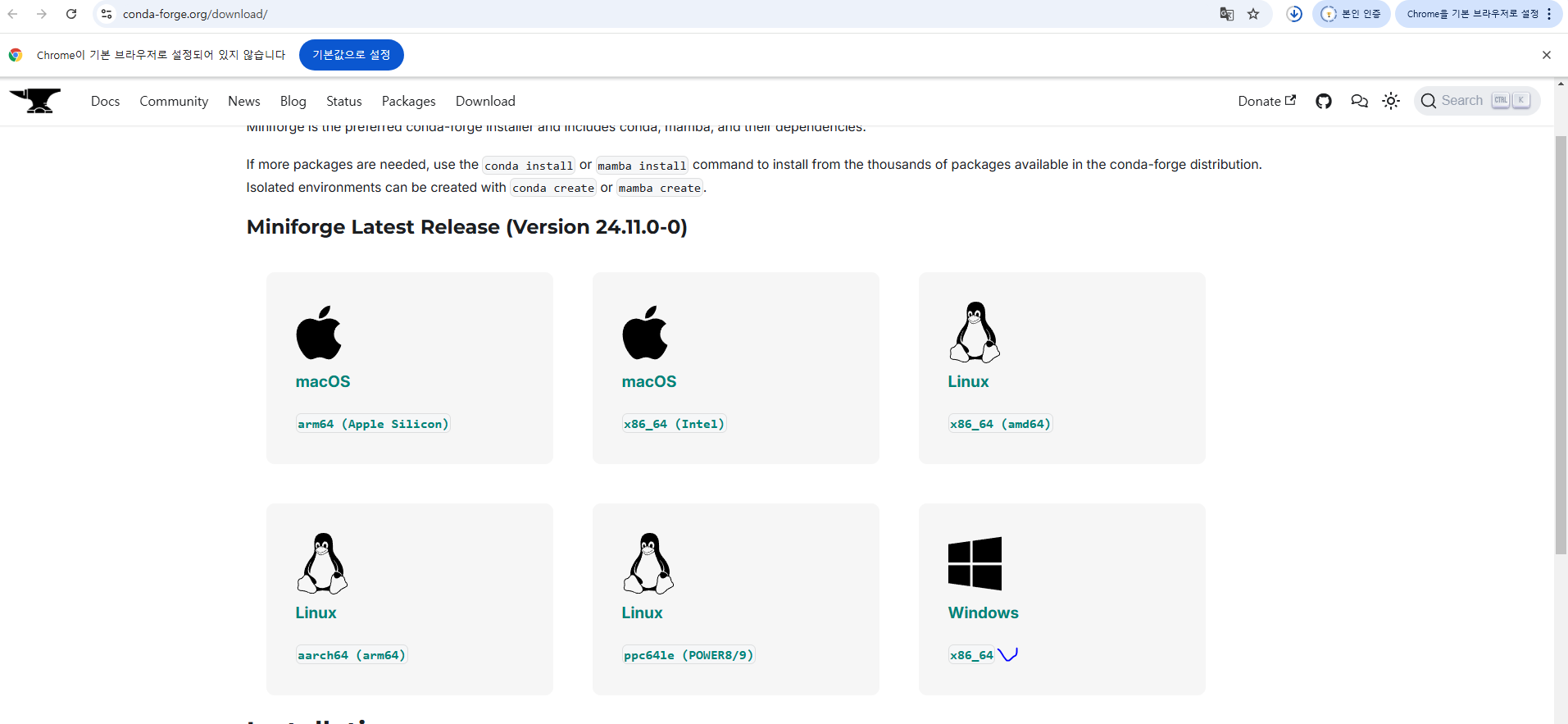Open the Donate external link
Image resolution: width=1568 pixels, height=724 pixels.
click(x=1266, y=101)
